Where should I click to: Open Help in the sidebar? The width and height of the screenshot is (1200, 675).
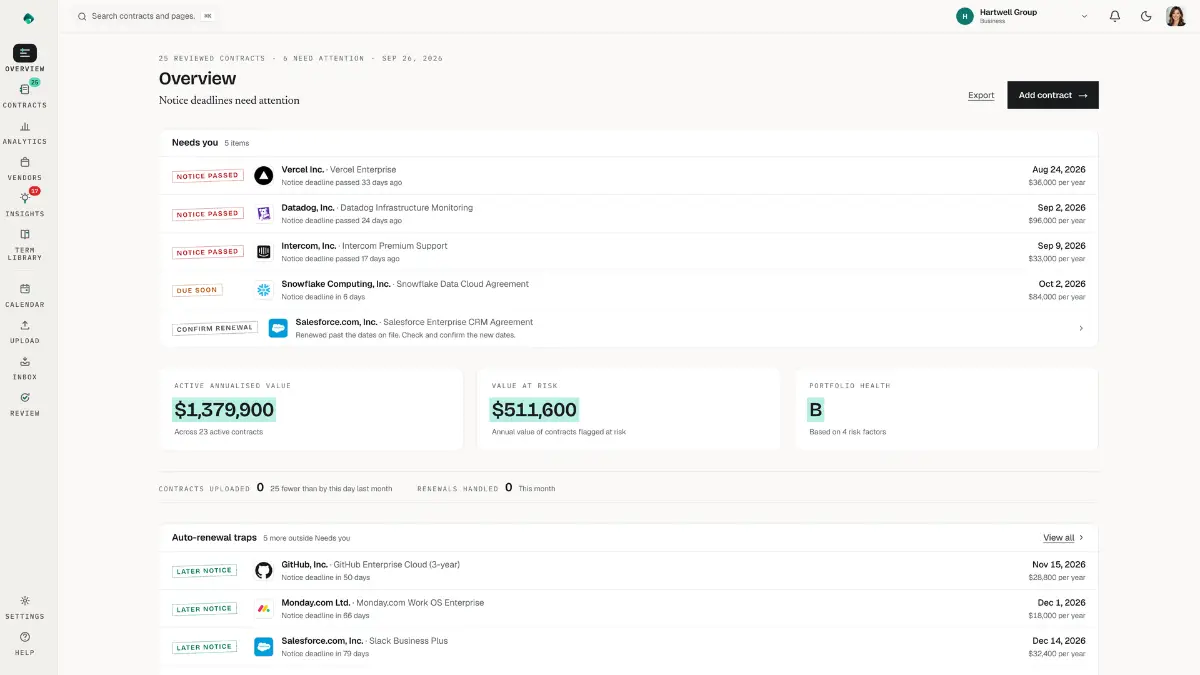pyautogui.click(x=25, y=643)
